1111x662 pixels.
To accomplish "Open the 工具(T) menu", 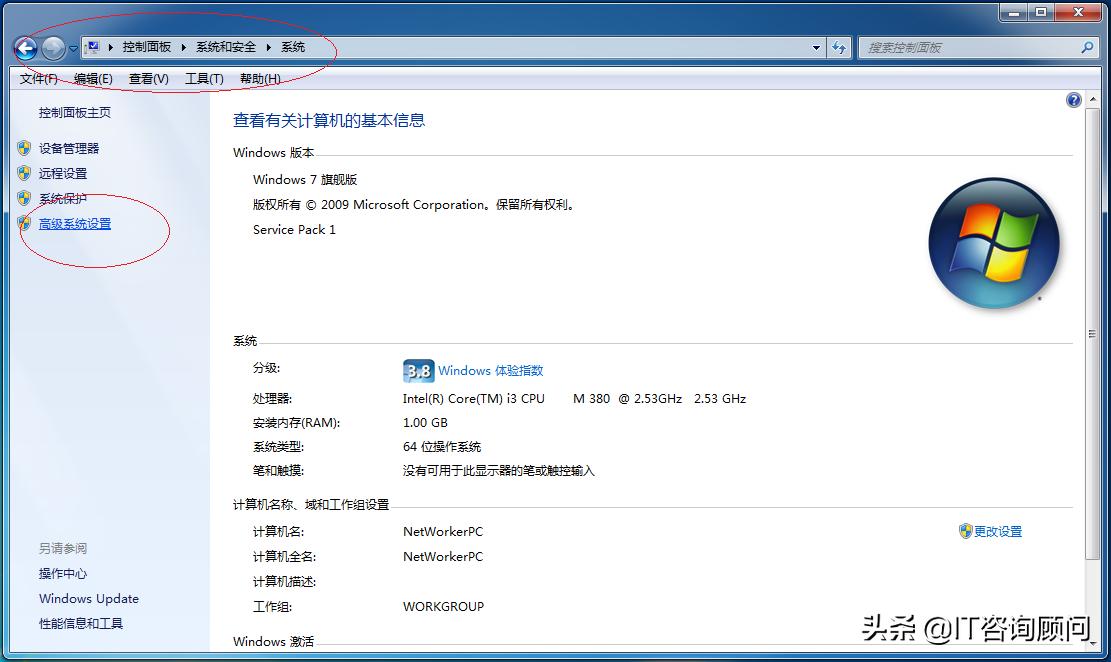I will [204, 78].
